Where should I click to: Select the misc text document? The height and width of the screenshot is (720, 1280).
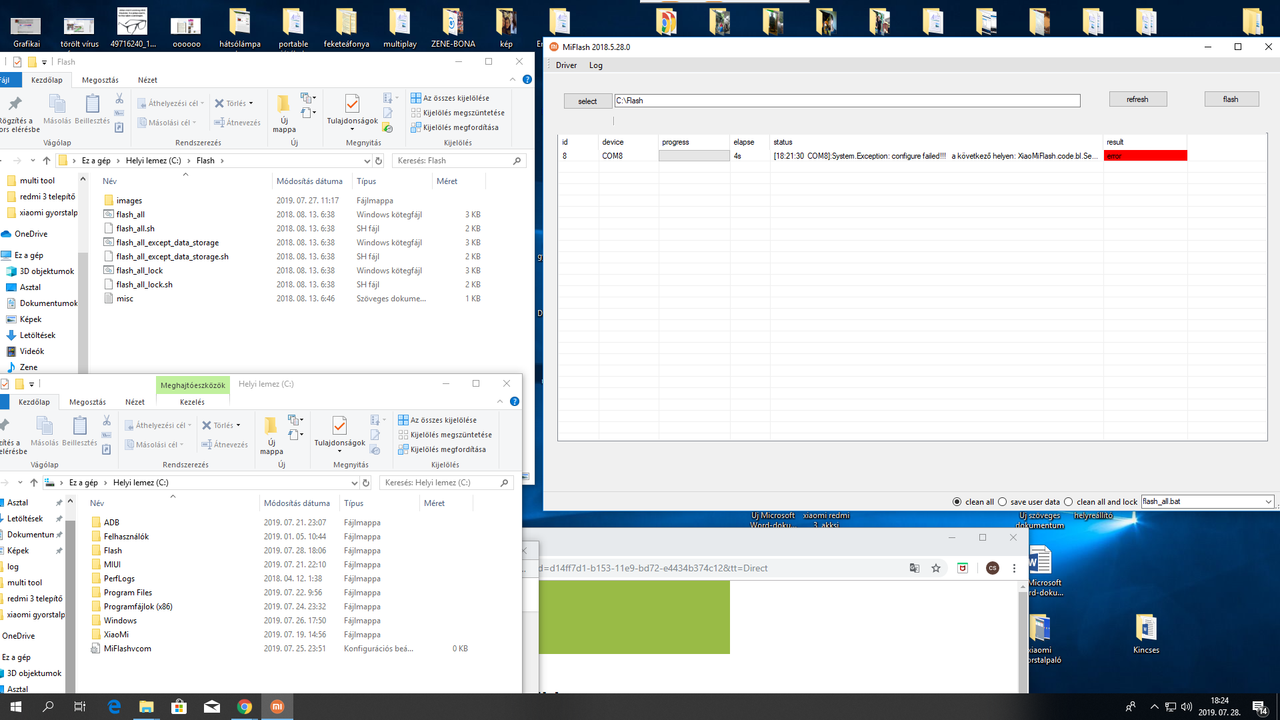(124, 299)
